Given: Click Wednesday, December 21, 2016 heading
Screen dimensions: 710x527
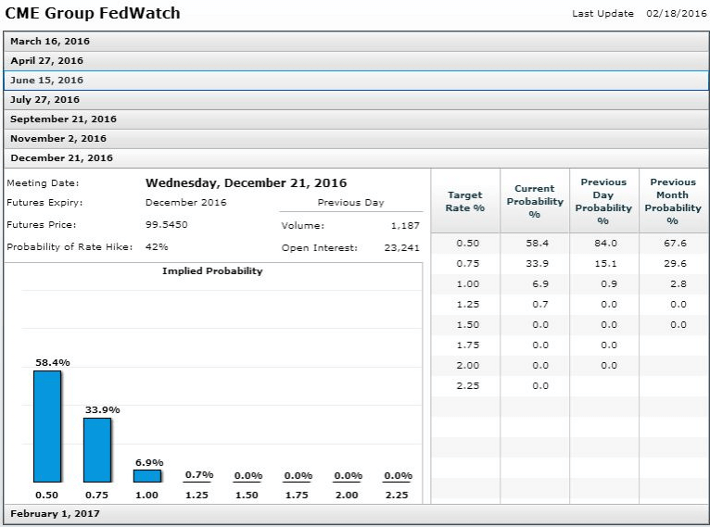Looking at the screenshot, I should tap(246, 183).
